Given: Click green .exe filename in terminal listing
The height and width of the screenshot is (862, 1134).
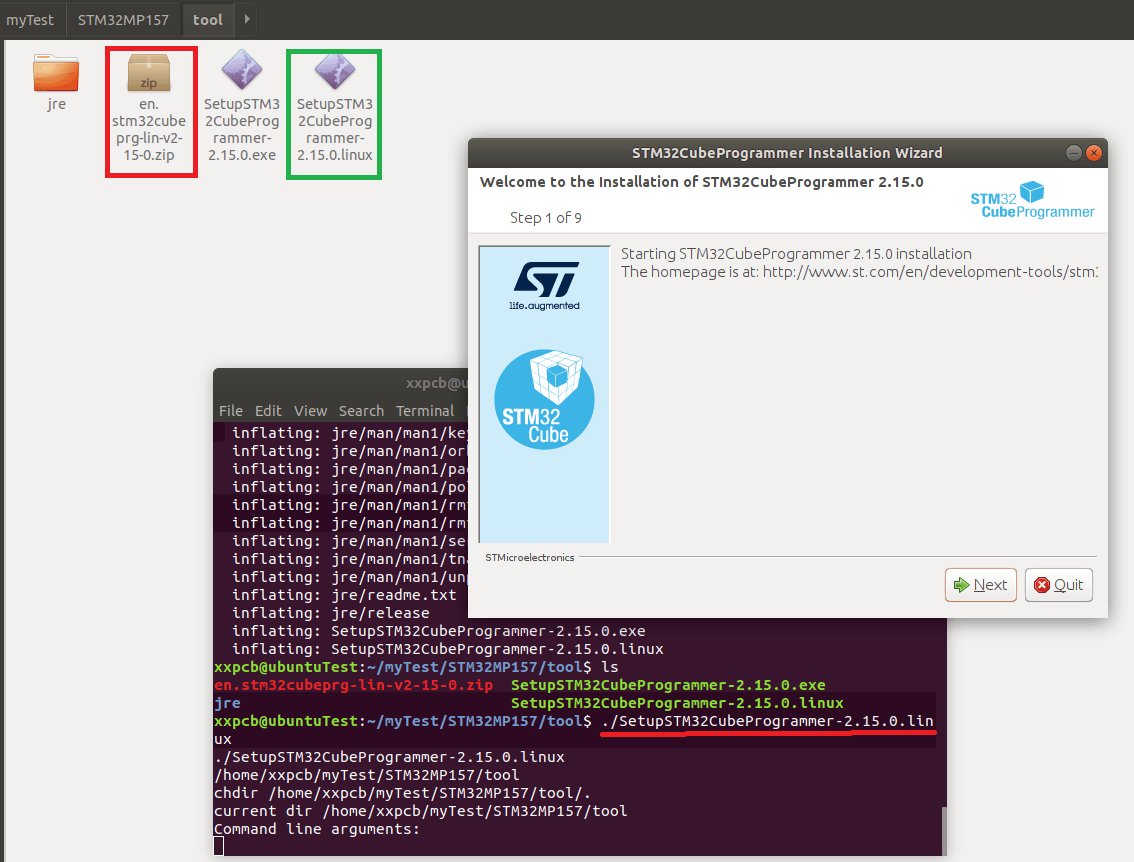Looking at the screenshot, I should click(x=668, y=685).
